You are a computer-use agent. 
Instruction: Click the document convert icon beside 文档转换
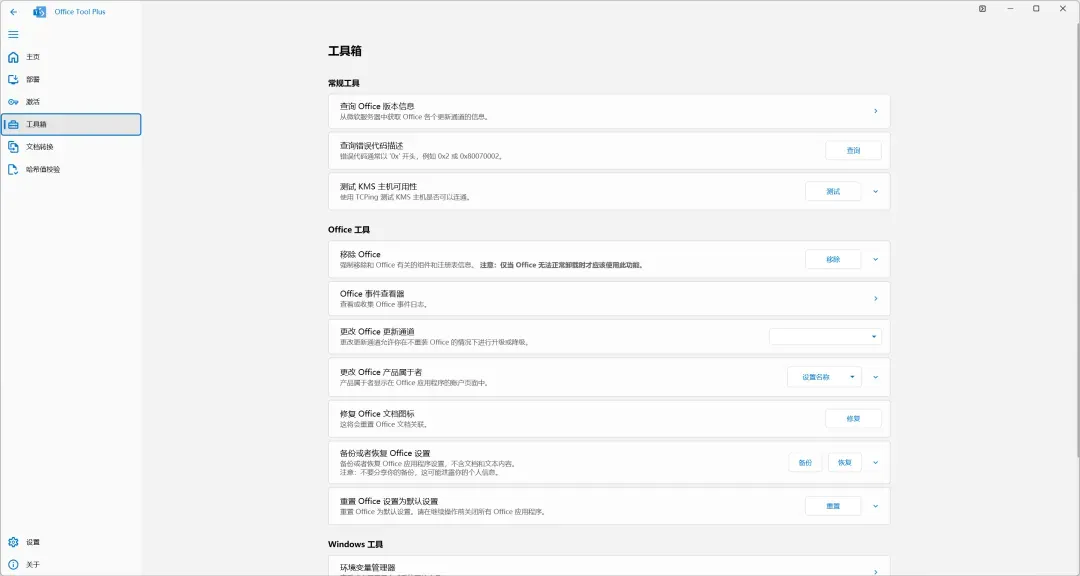[x=13, y=147]
